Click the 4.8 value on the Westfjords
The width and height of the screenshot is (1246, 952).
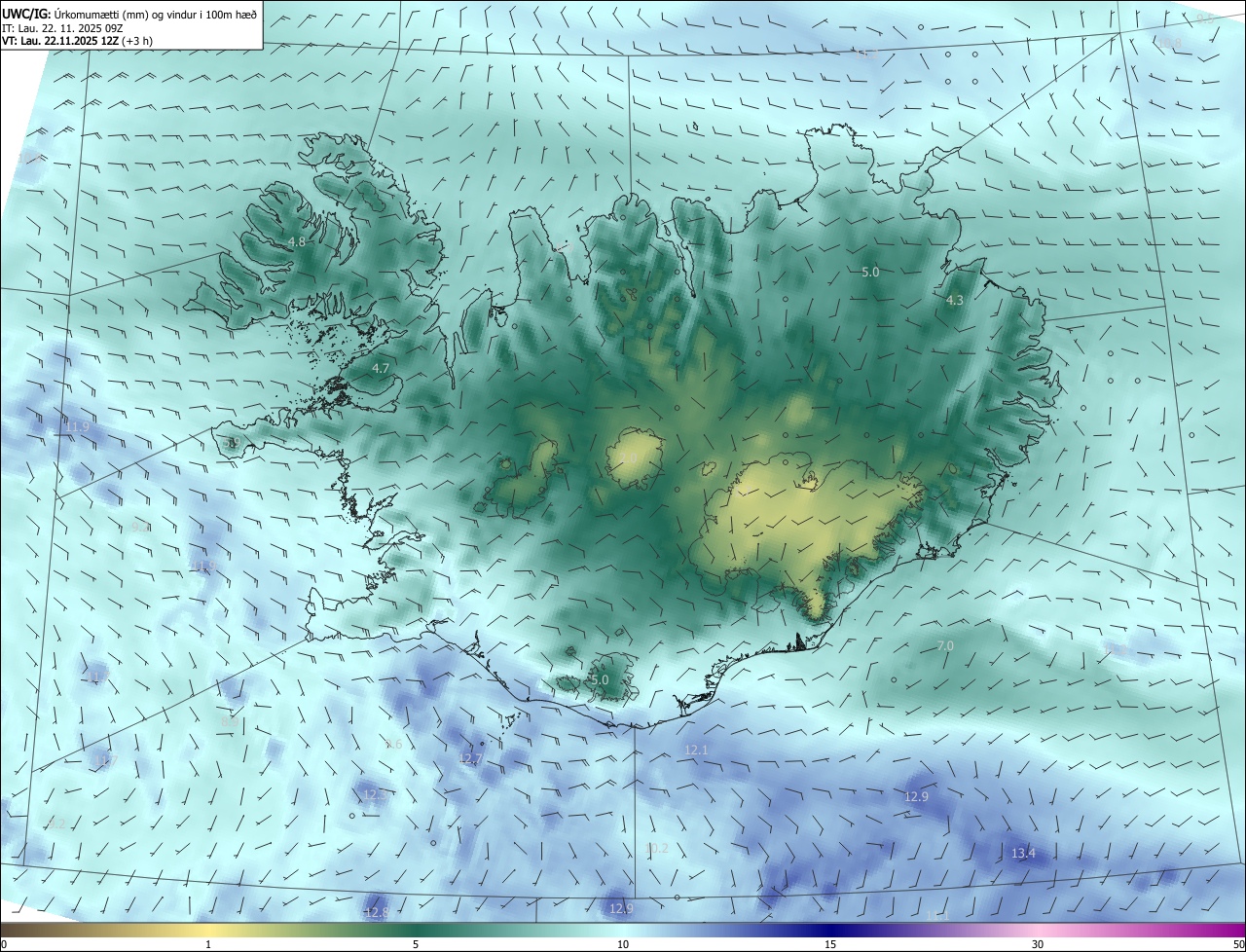[297, 241]
